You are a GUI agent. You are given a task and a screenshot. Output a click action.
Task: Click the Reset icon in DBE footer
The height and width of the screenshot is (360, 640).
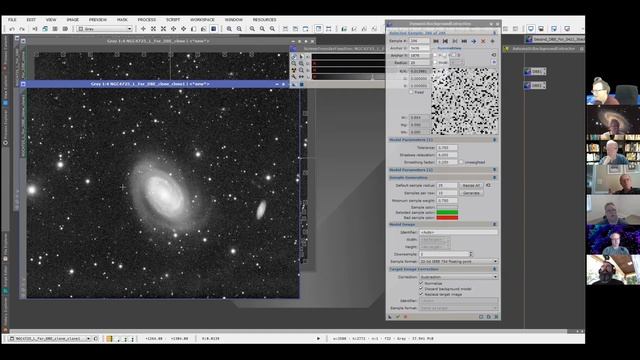pyautogui.click(x=496, y=316)
